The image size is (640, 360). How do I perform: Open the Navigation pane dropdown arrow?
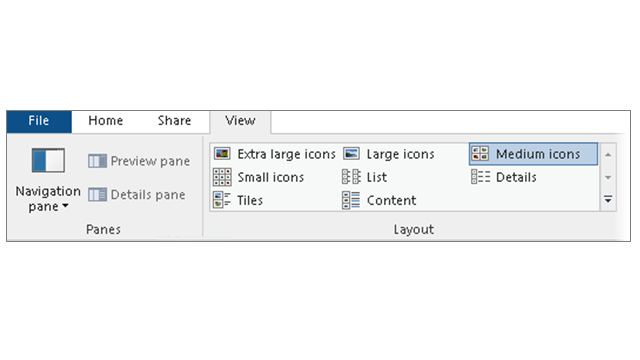point(65,206)
